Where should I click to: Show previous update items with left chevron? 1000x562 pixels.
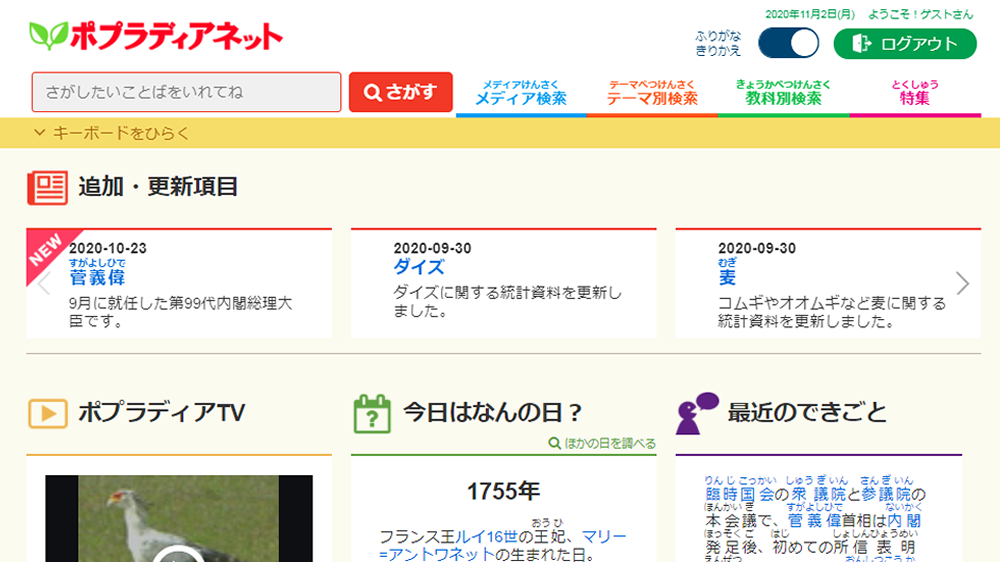point(44,283)
